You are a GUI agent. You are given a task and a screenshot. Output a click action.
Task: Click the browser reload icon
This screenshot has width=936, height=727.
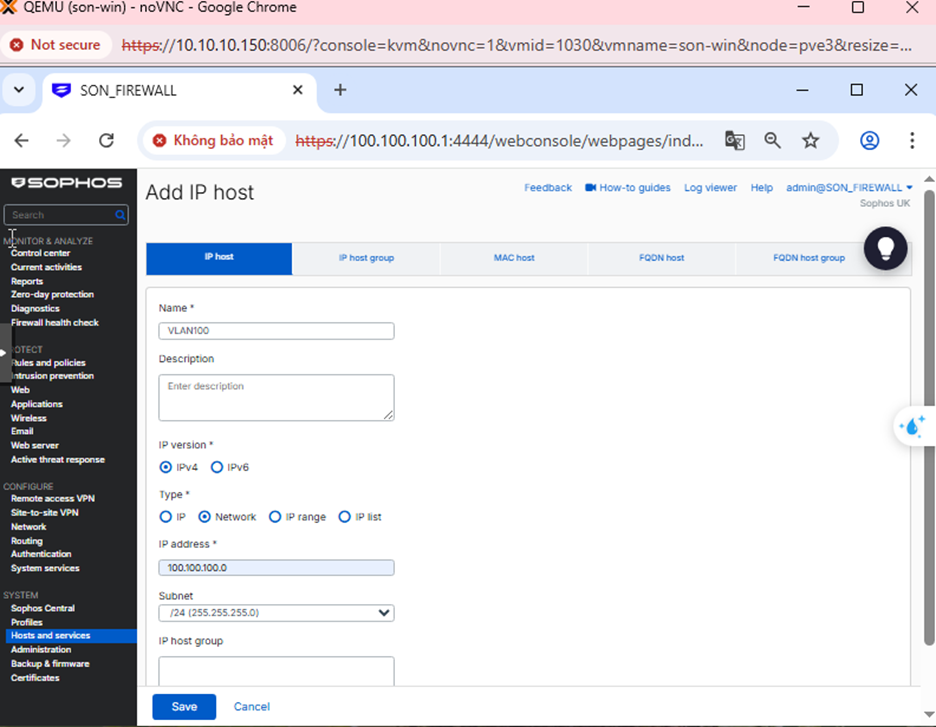coord(106,141)
